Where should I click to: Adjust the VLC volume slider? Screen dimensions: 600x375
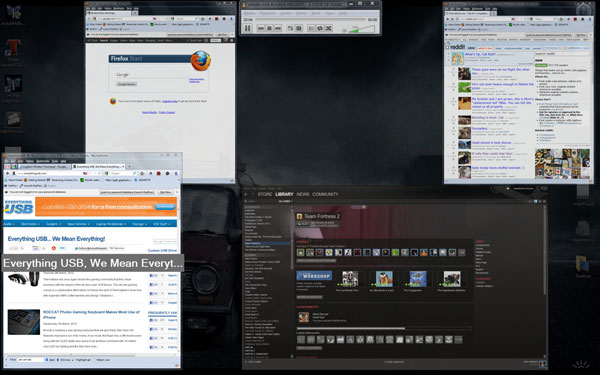tap(361, 29)
